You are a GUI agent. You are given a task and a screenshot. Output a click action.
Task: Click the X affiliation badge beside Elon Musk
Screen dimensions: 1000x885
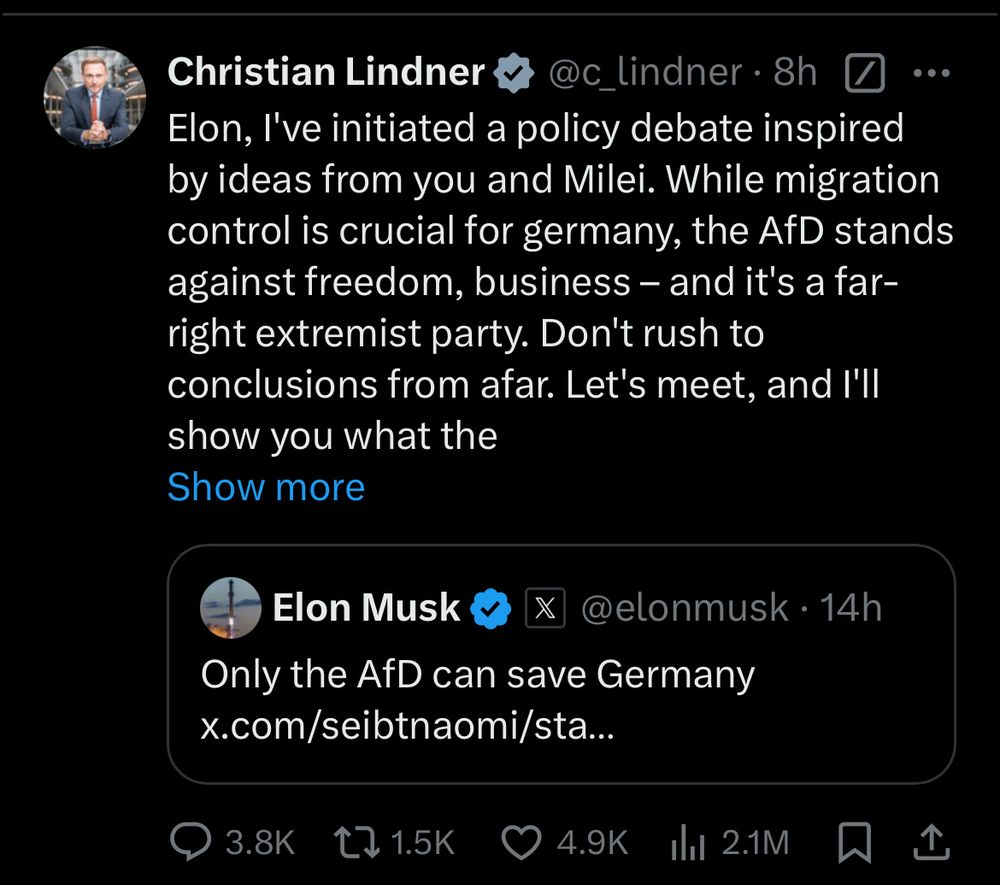[544, 607]
